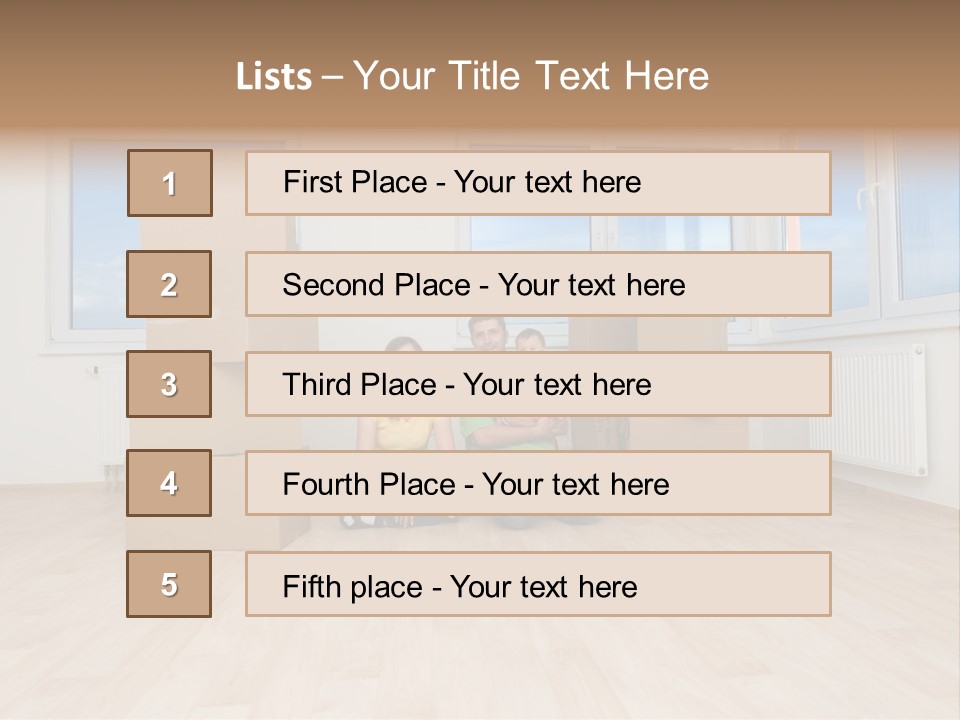The height and width of the screenshot is (720, 960).
Task: Click the number 5 box
Action: click(169, 584)
